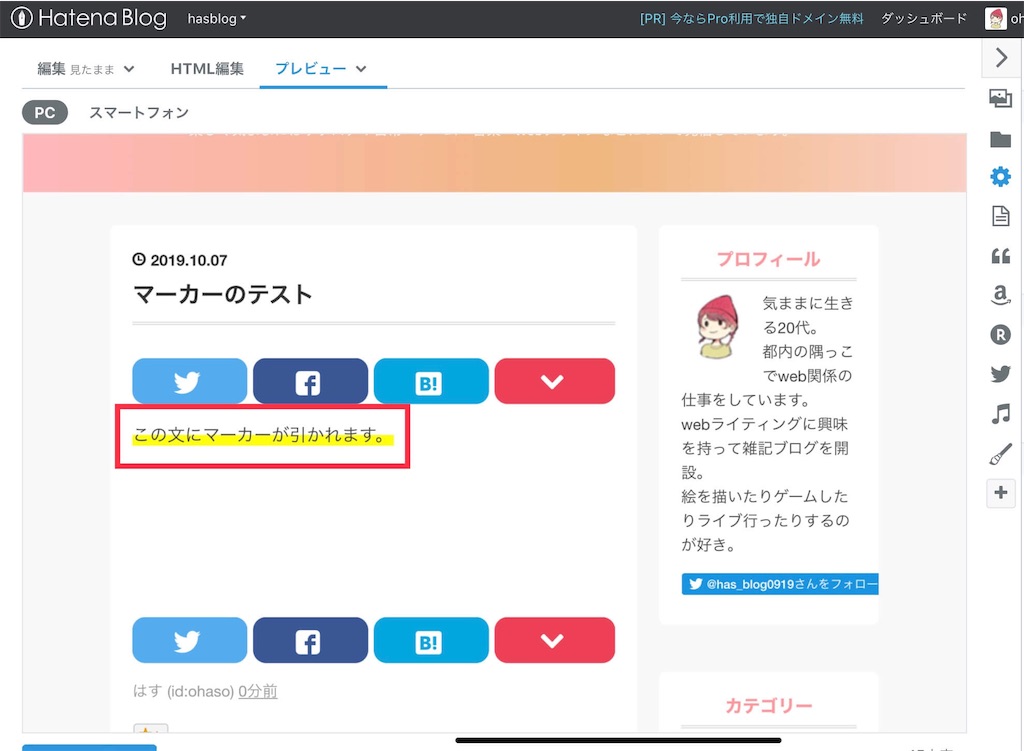The image size is (1024, 751).
Task: Select the プレビュー tab
Action: (314, 70)
